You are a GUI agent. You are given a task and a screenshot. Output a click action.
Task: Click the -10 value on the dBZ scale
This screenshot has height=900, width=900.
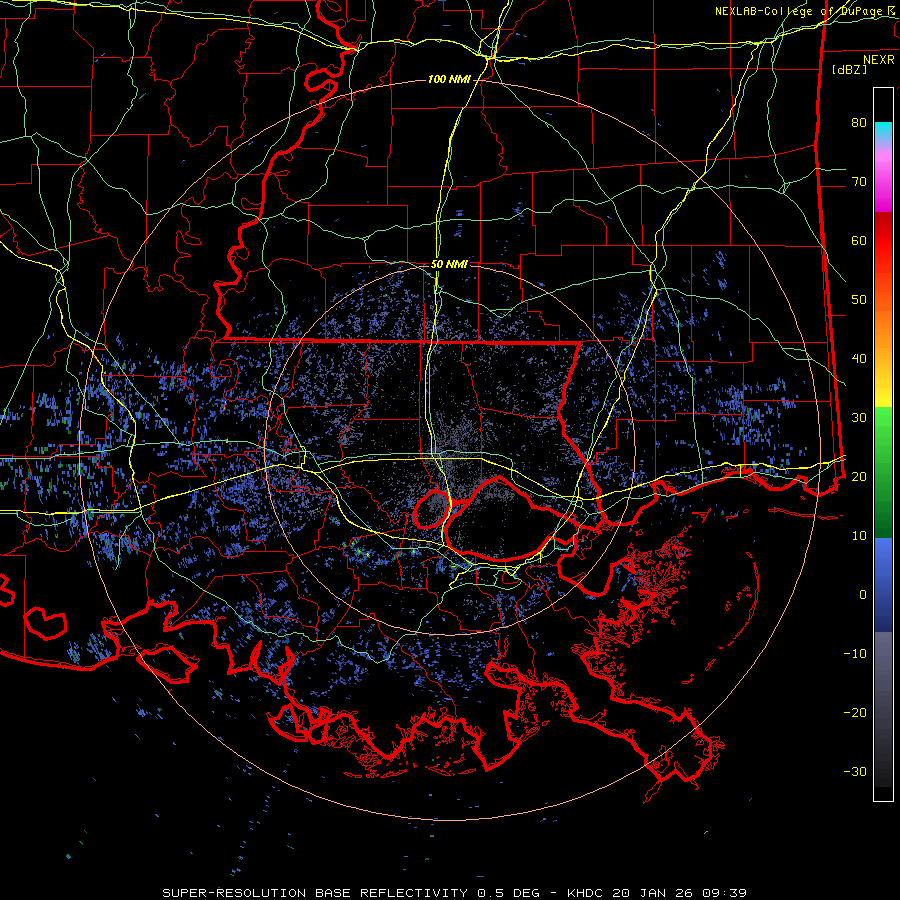click(x=855, y=654)
